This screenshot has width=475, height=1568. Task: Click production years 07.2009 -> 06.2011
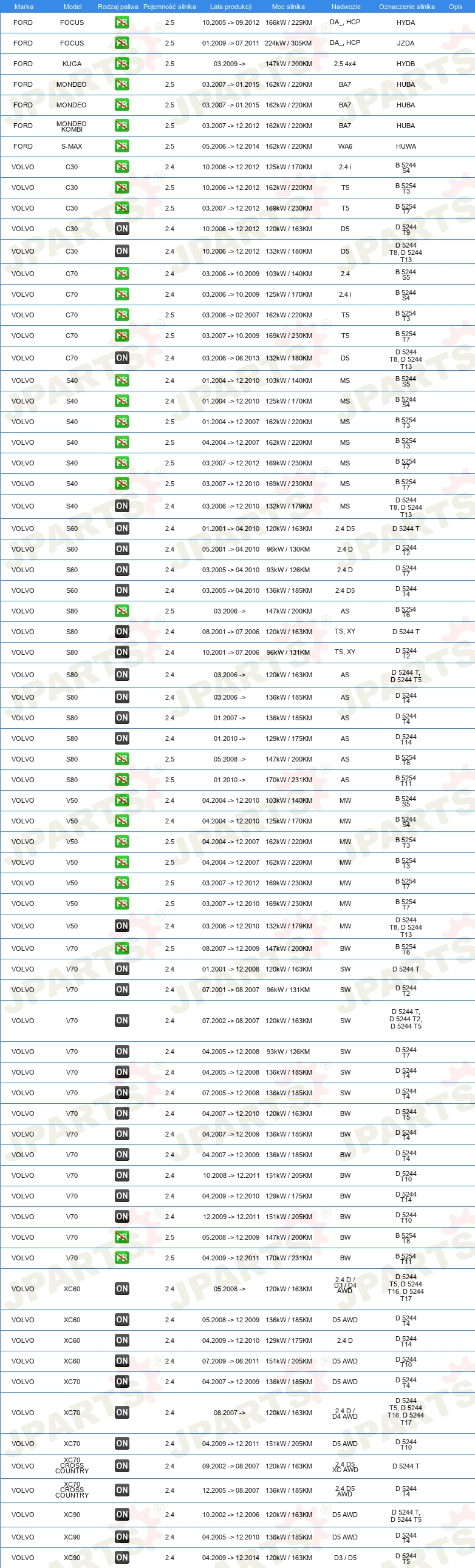click(x=231, y=1361)
